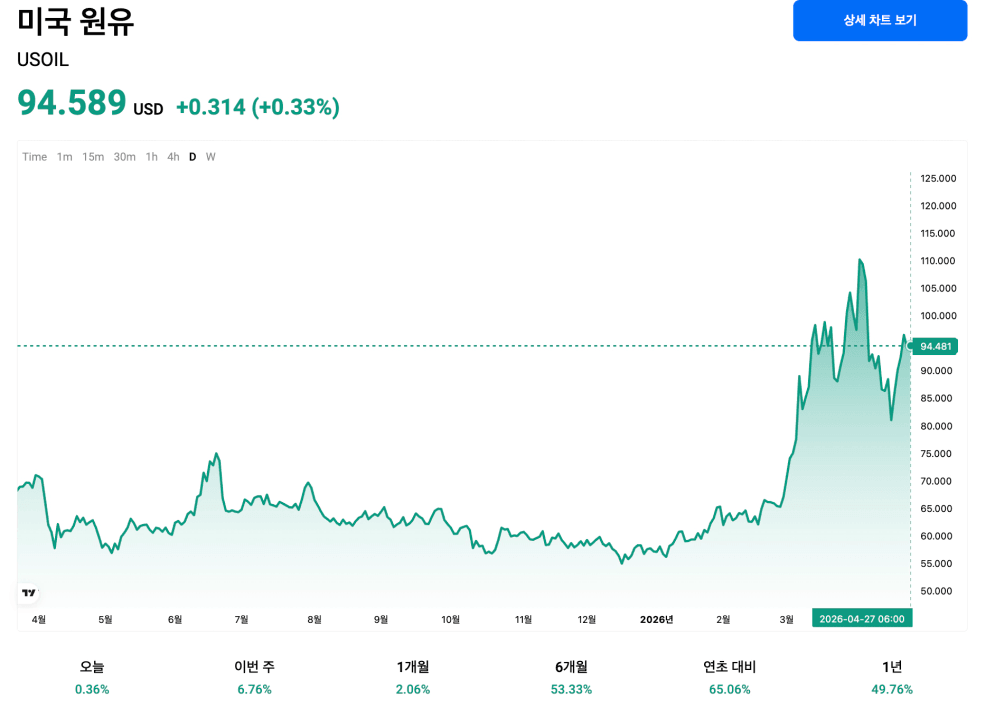Click the 2026년 label on time axis

(656, 620)
